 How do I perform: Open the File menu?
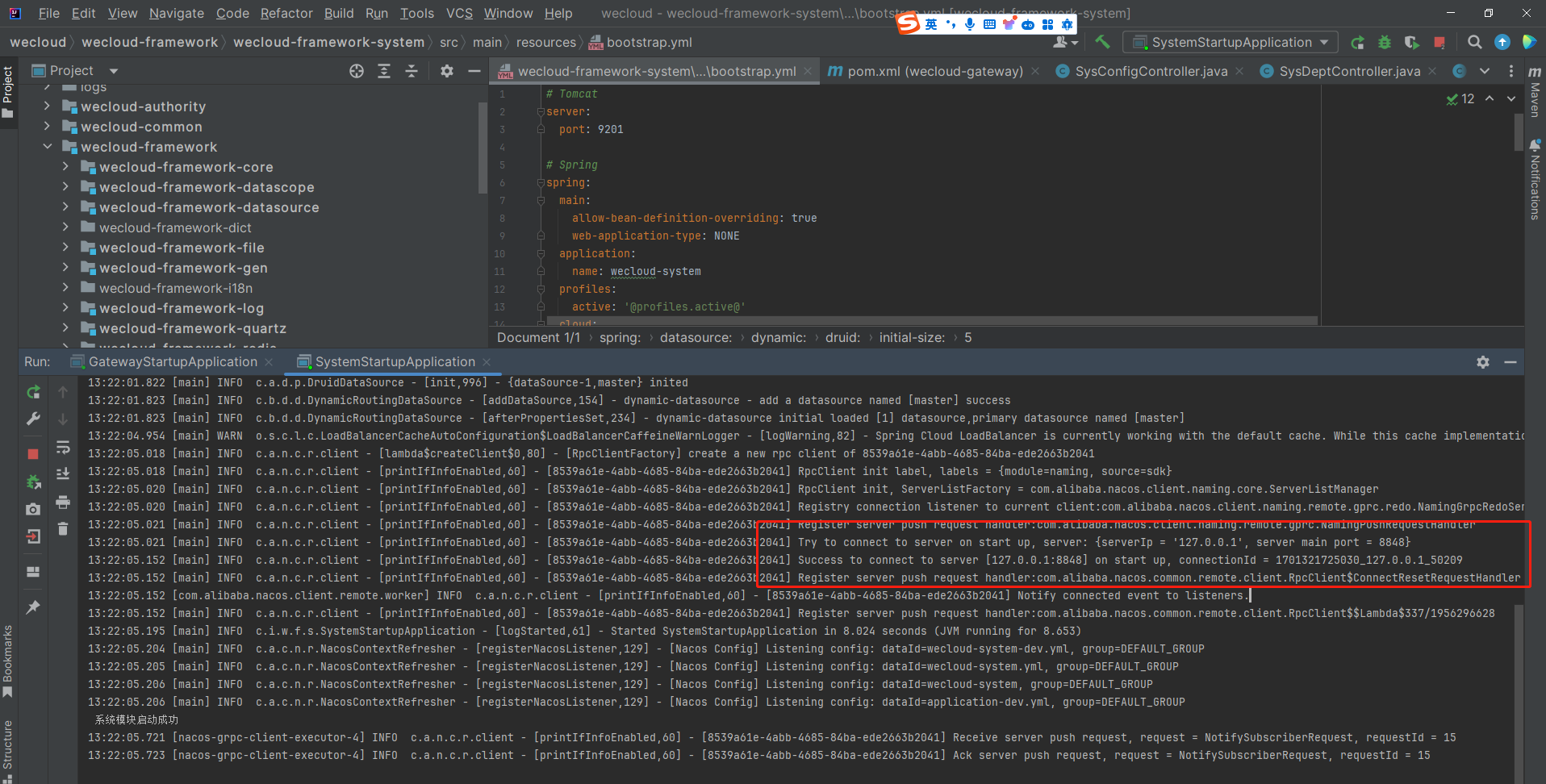click(x=49, y=13)
